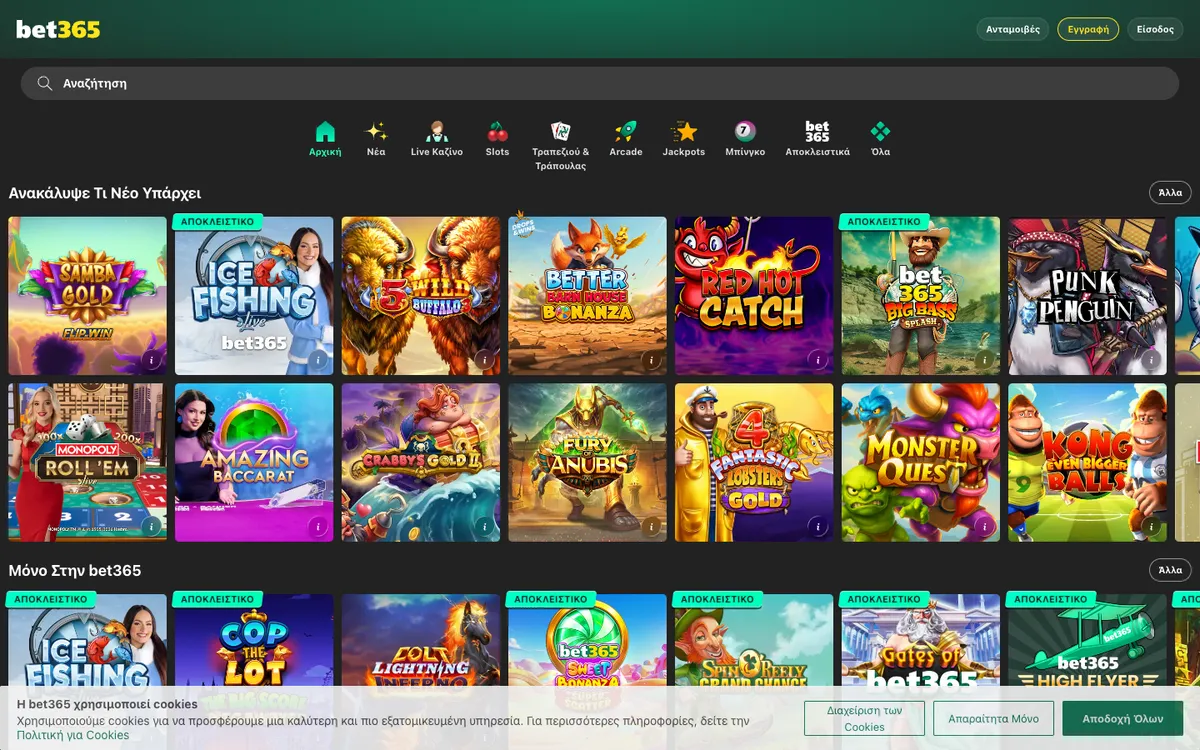Screen dimensions: 1200x750
Task: Launch Ice Fishing Live in top row
Action: pyautogui.click(x=254, y=296)
